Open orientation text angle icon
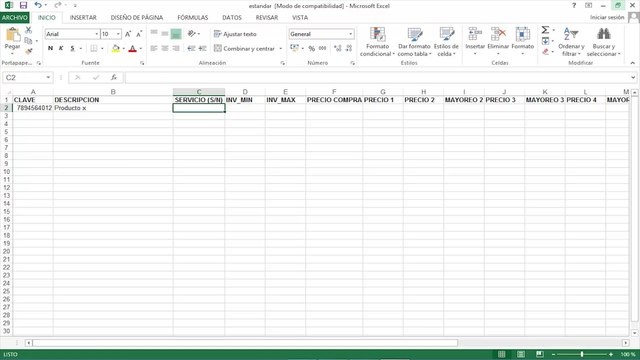640x360 pixels. 191,33
